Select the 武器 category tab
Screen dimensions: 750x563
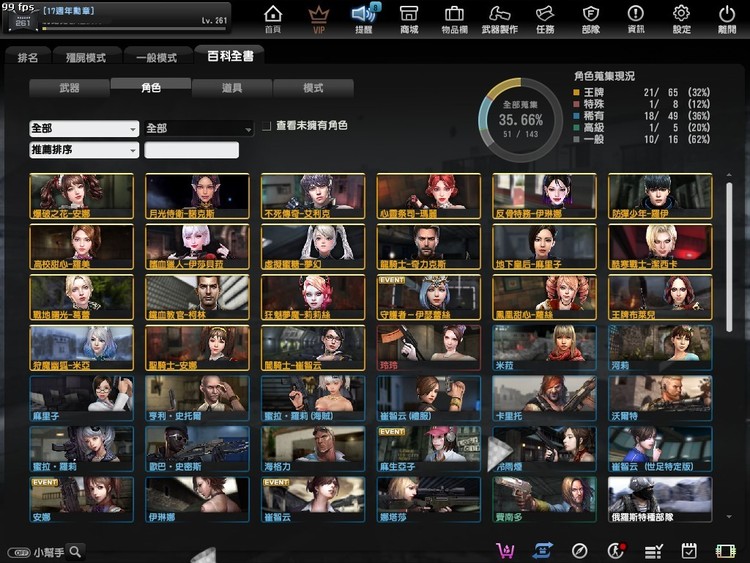69,88
